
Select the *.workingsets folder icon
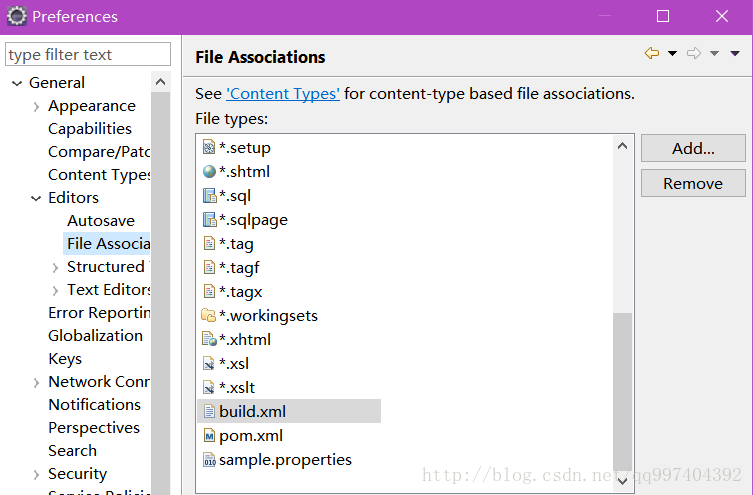pyautogui.click(x=208, y=315)
